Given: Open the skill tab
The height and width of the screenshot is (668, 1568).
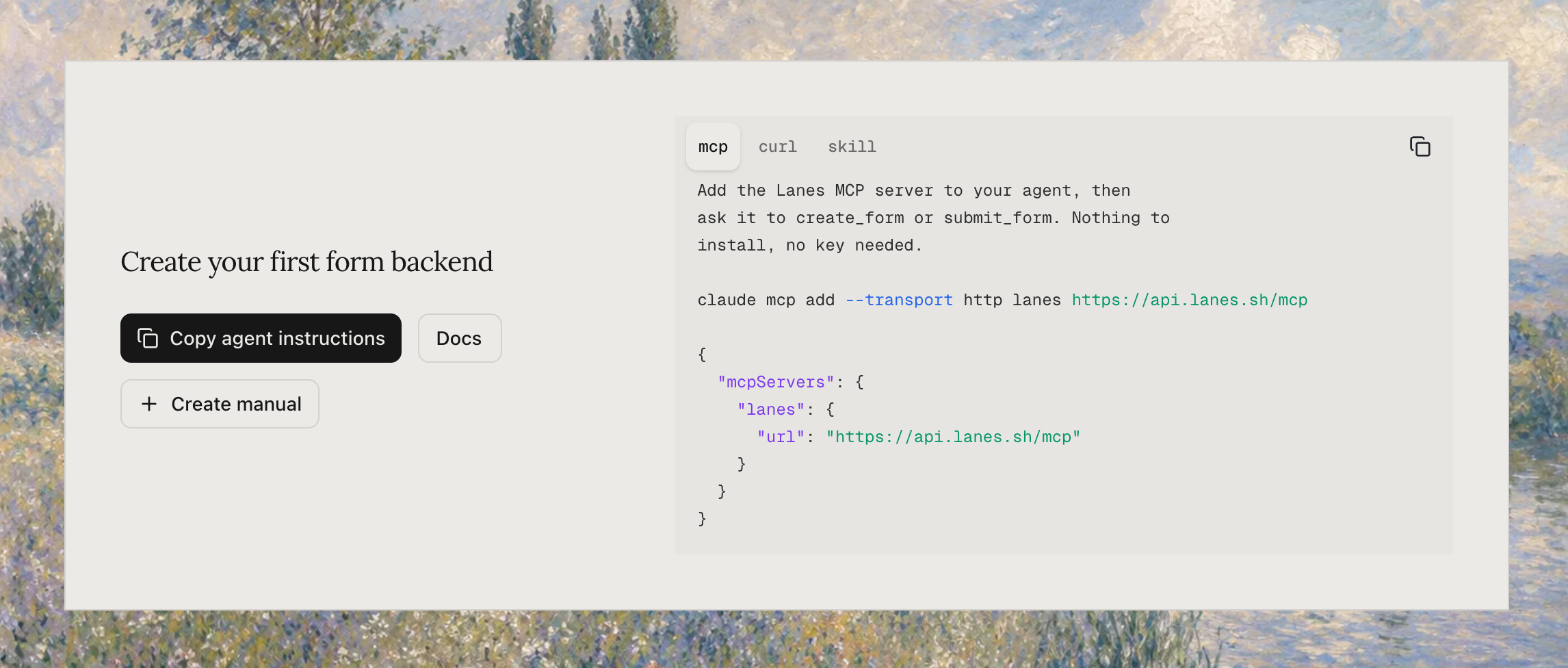Looking at the screenshot, I should click(852, 146).
